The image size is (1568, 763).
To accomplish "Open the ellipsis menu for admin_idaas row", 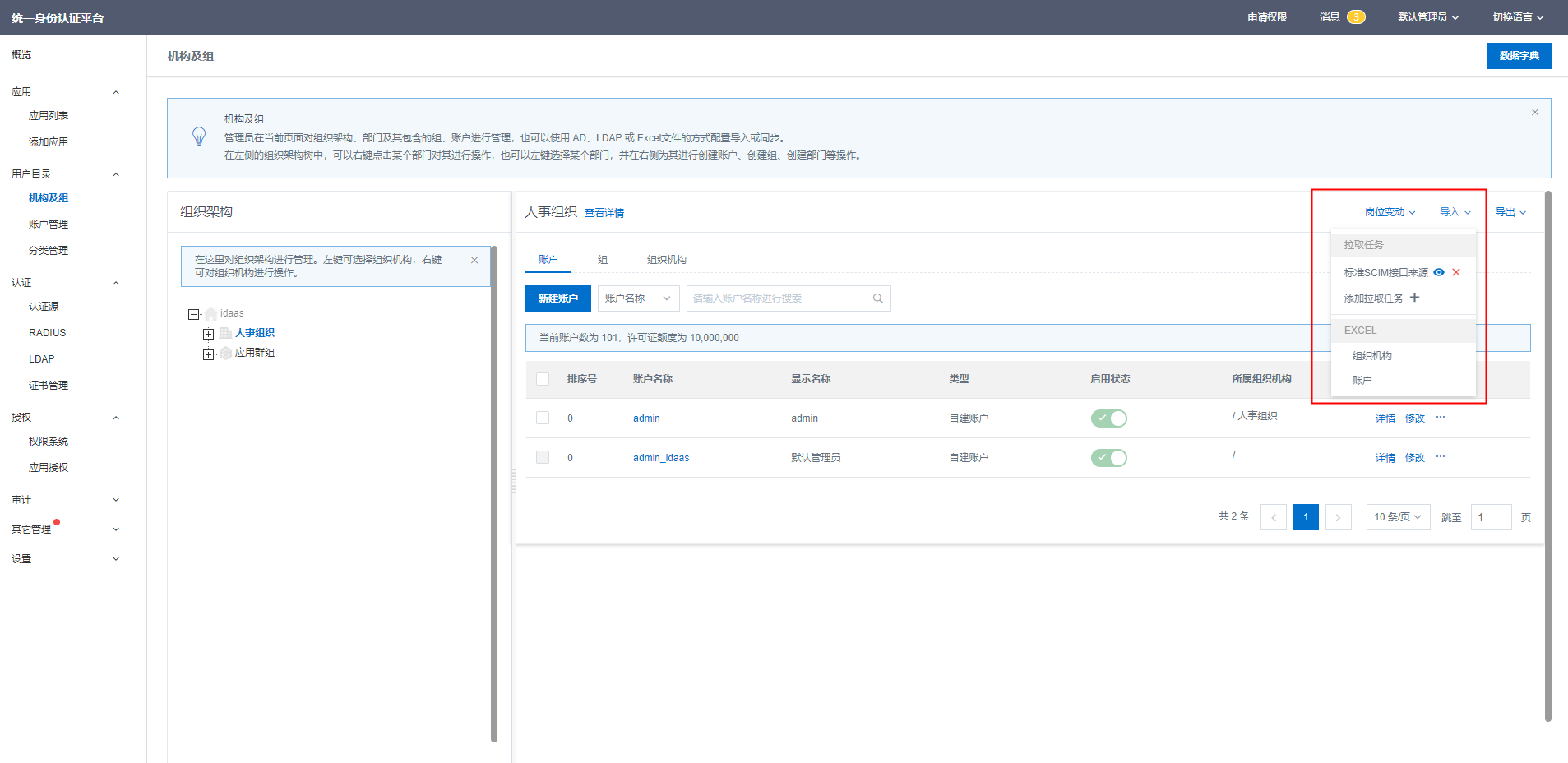I will (1441, 457).
